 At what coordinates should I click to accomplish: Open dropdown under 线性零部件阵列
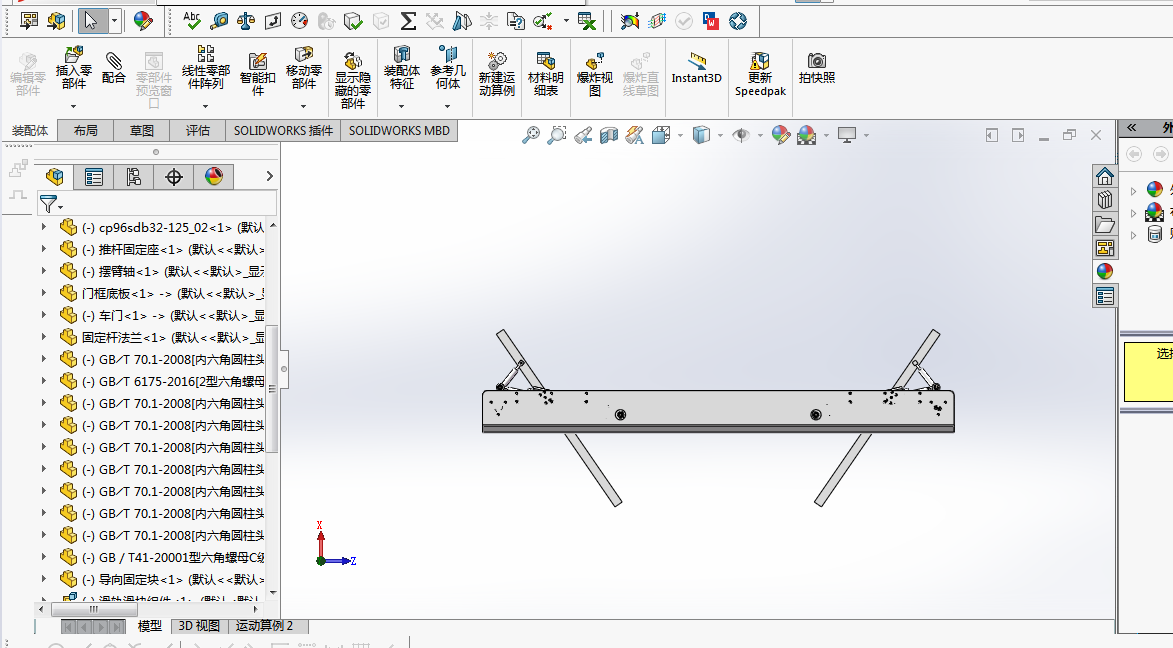(x=205, y=106)
